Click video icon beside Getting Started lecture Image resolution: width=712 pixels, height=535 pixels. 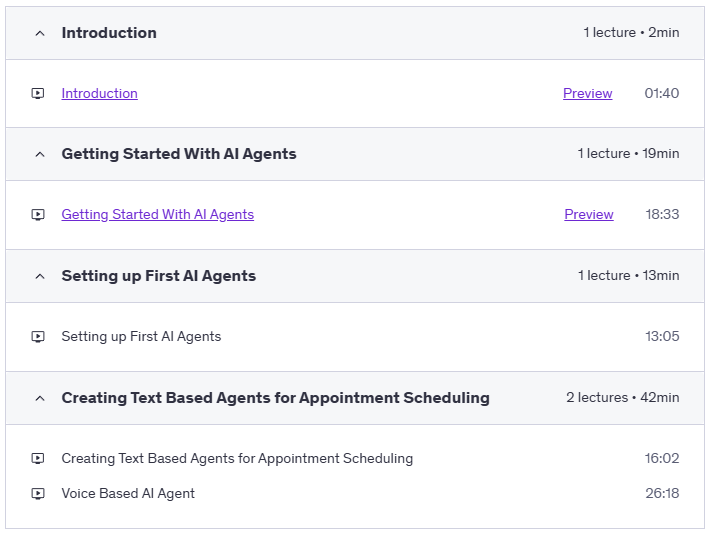pos(38,215)
